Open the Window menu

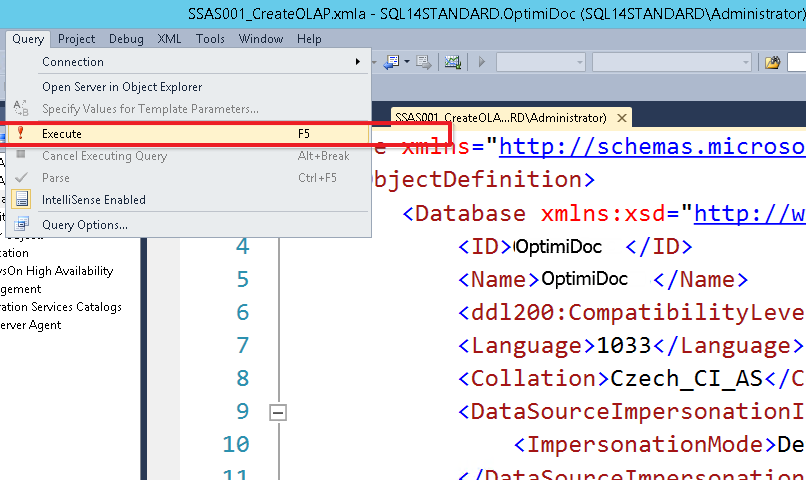click(260, 39)
